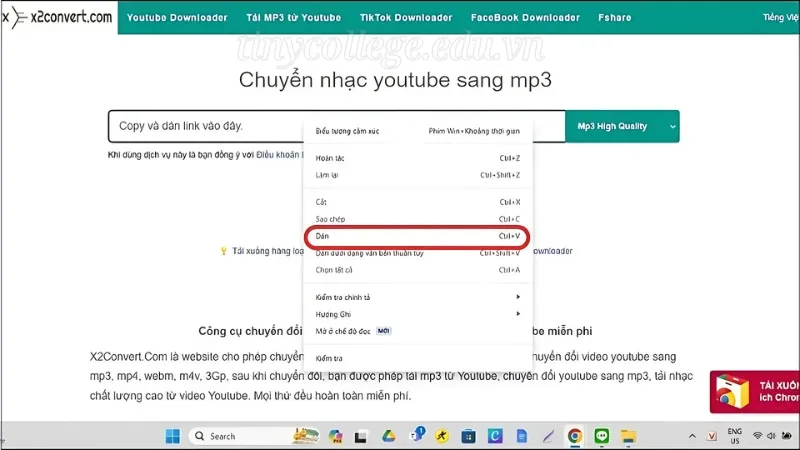Viewport: 800px width, 450px height.
Task: Open ENG US language switcher
Action: coord(735,436)
